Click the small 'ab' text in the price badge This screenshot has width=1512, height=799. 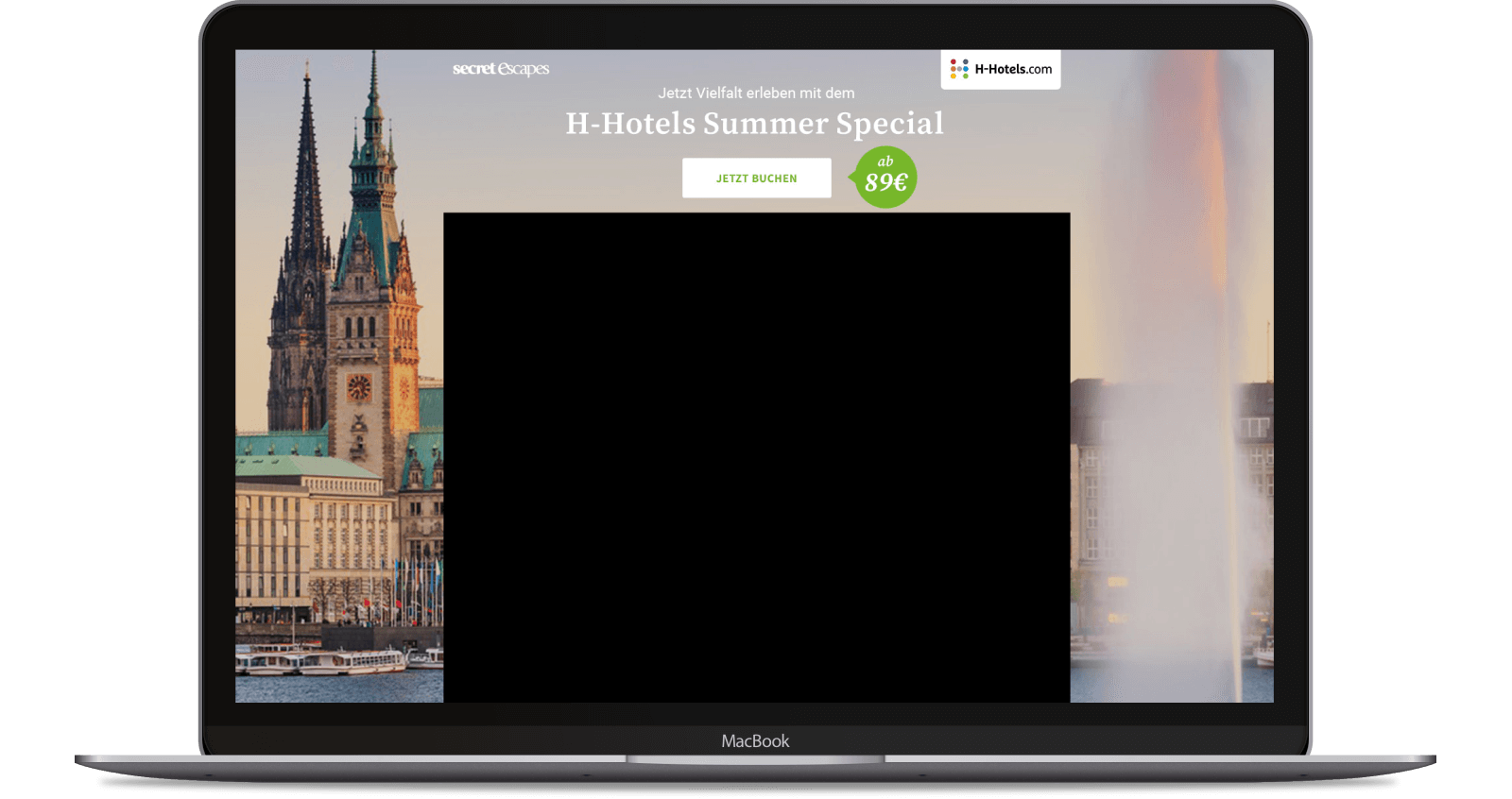coord(885,161)
